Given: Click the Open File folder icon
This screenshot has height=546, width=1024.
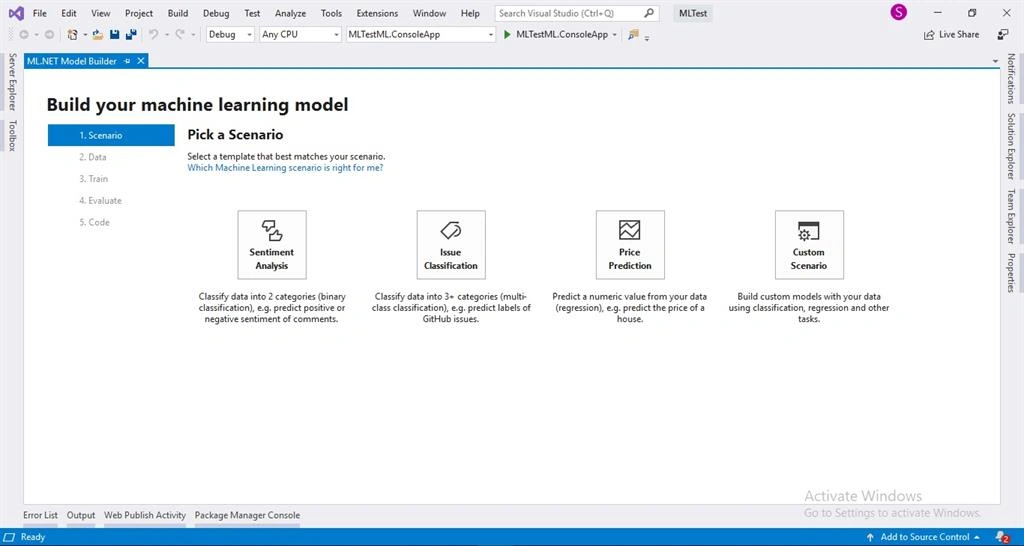Looking at the screenshot, I should [x=98, y=35].
